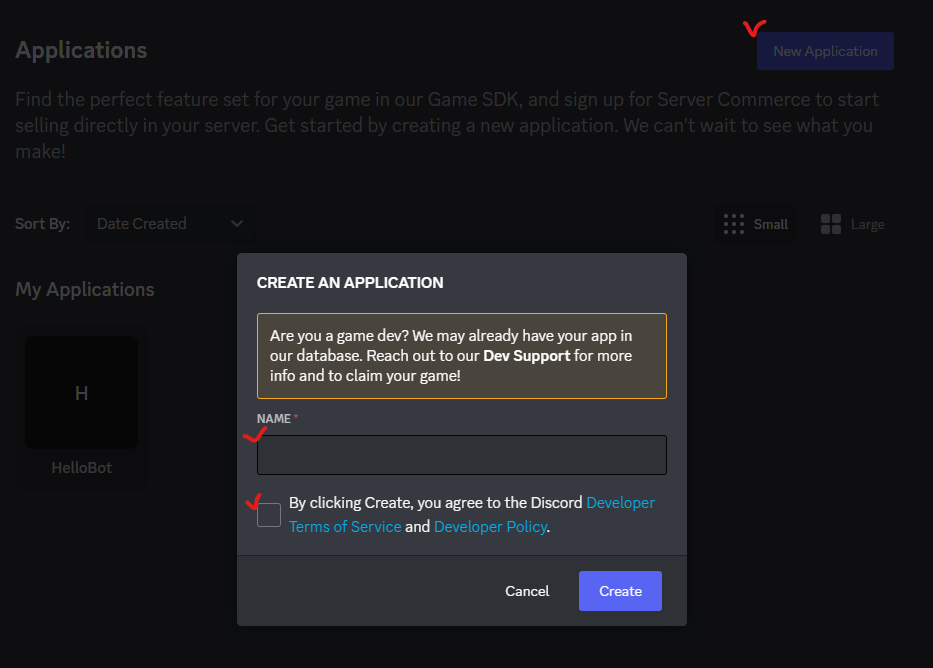Viewport: 933px width, 668px height.
Task: Click the Sort By label
Action: pos(42,224)
